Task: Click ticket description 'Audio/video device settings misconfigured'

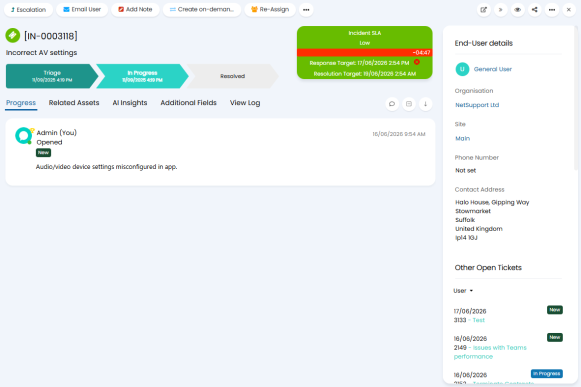Action: point(106,167)
